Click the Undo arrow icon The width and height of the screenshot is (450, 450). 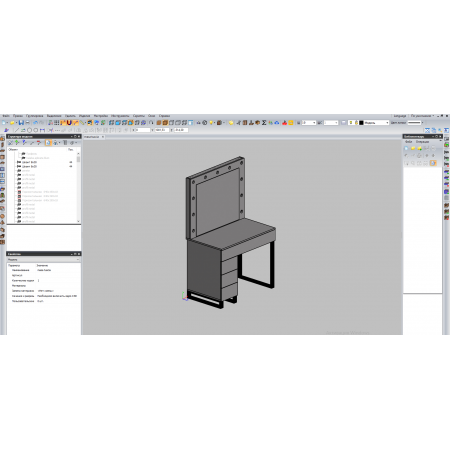tap(35, 123)
